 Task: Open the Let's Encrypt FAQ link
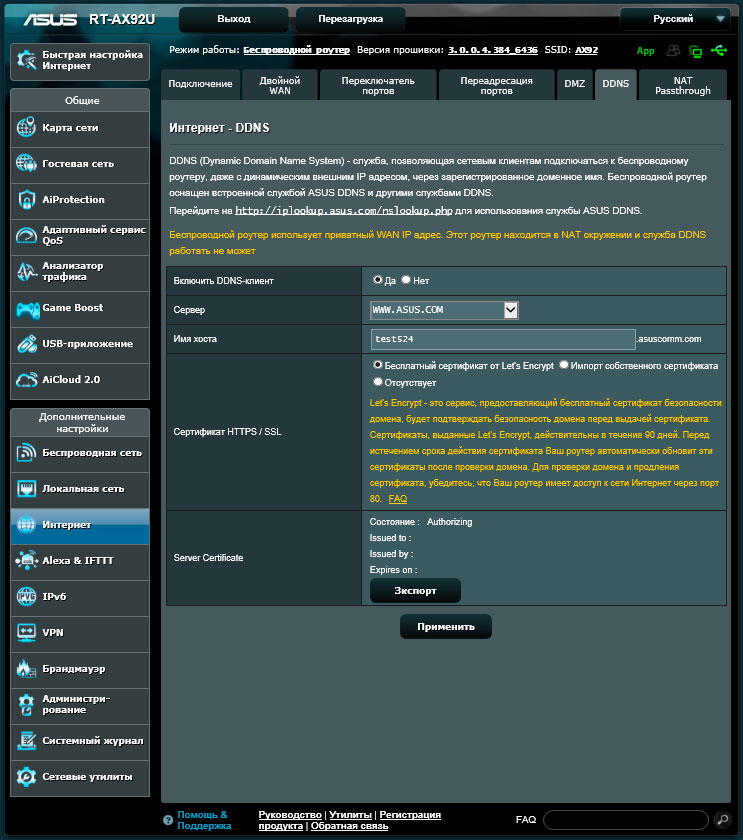click(x=397, y=499)
